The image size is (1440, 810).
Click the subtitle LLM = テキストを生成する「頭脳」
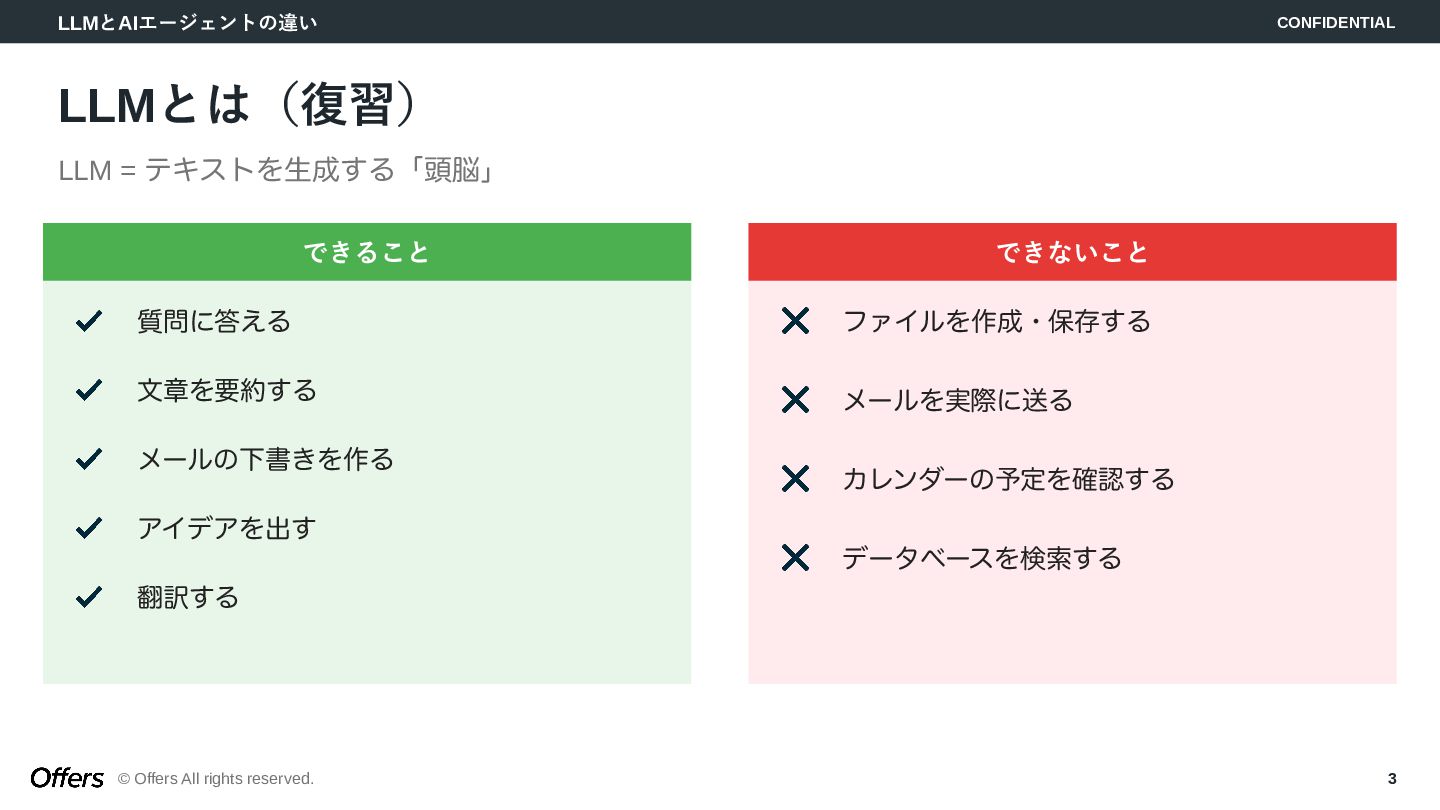click(277, 170)
